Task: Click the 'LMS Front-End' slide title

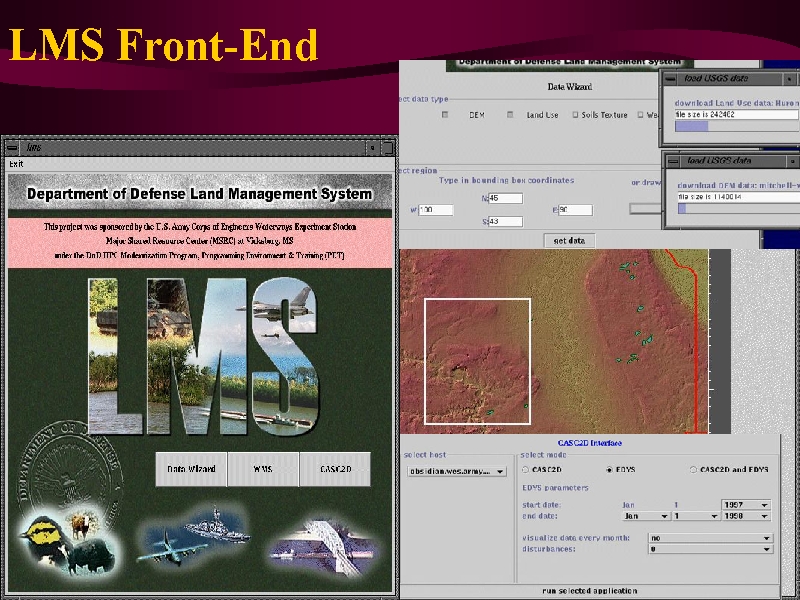Action: pyautogui.click(x=163, y=45)
